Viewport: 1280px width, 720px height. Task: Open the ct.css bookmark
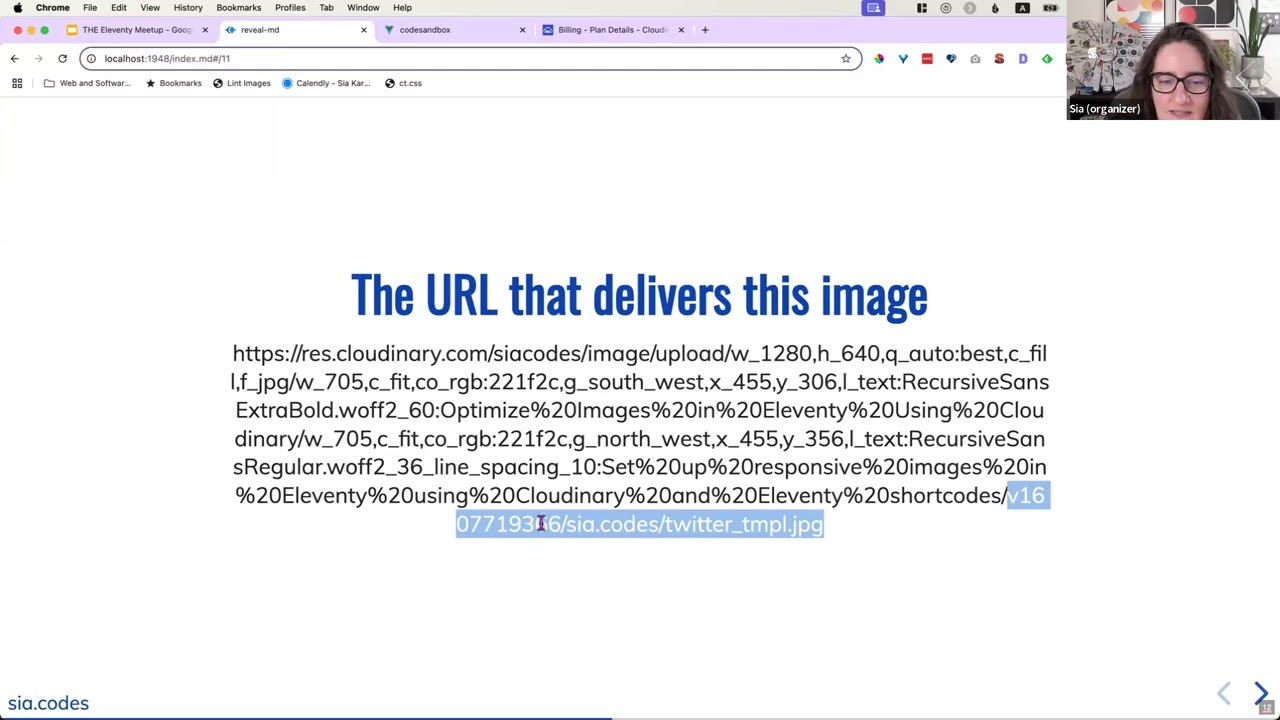coord(404,83)
